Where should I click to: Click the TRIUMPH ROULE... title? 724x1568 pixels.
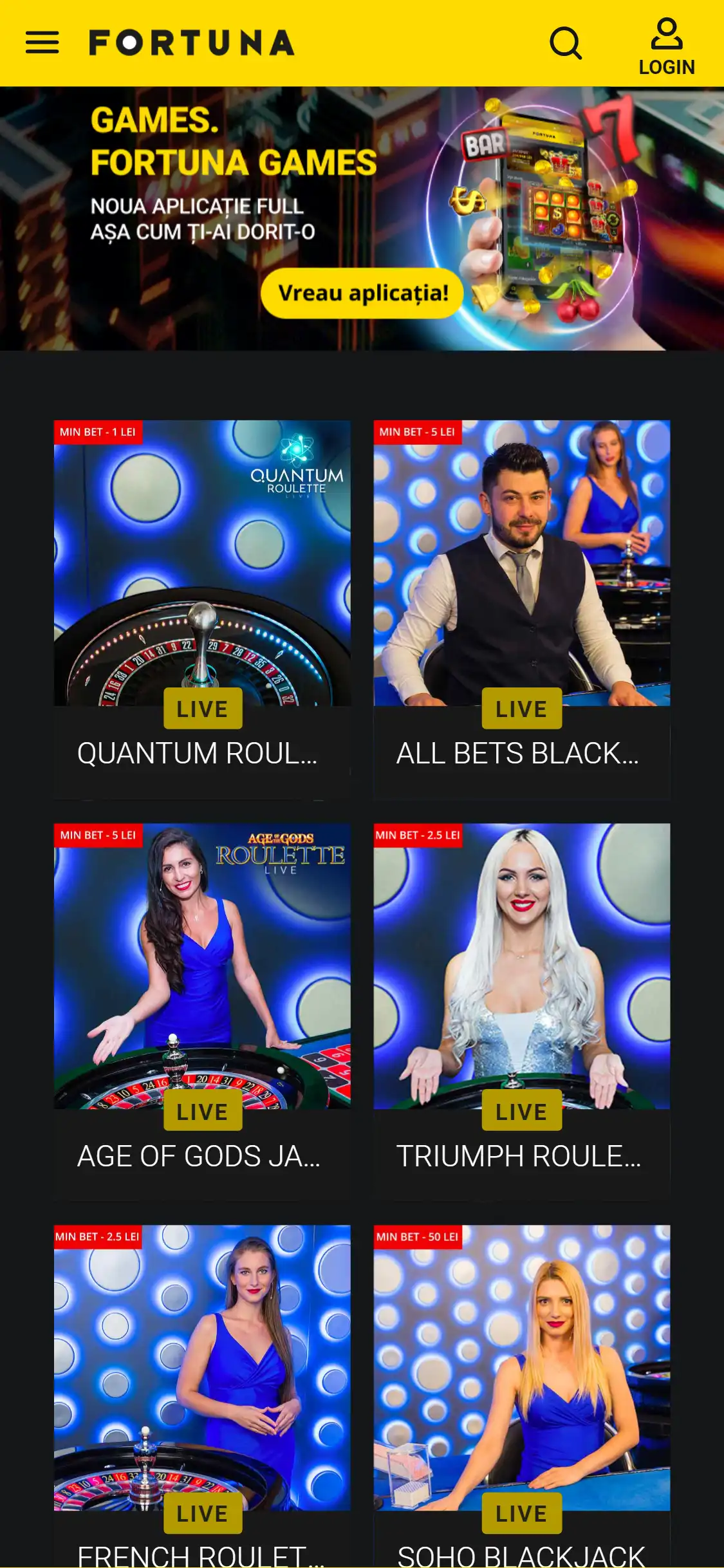(x=519, y=1156)
